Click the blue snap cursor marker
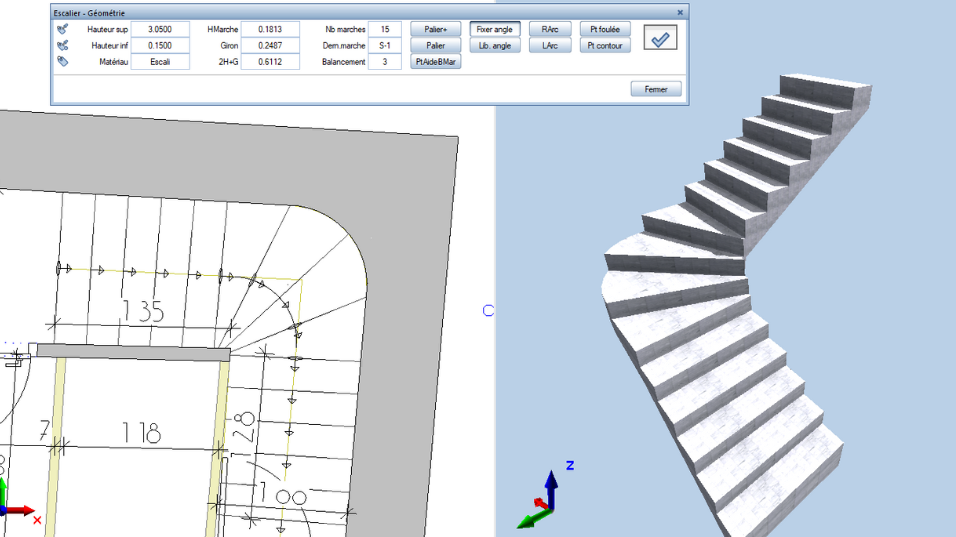The height and width of the screenshot is (537, 956). point(488,310)
